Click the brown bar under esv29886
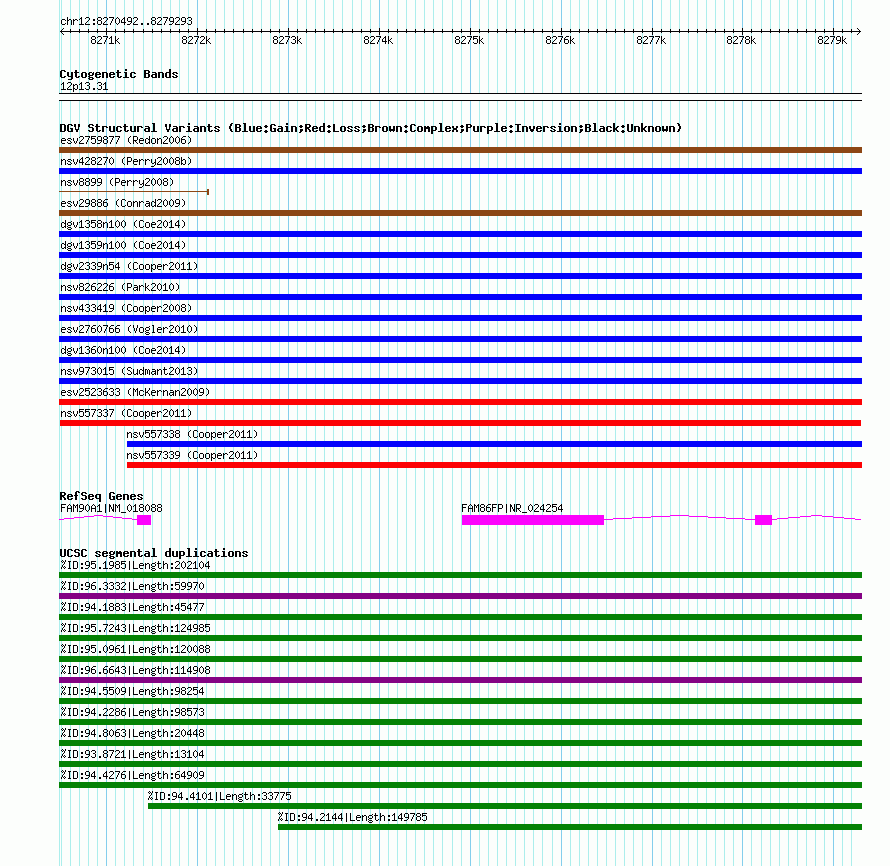Viewport: 890px width, 866px height. coord(460,213)
